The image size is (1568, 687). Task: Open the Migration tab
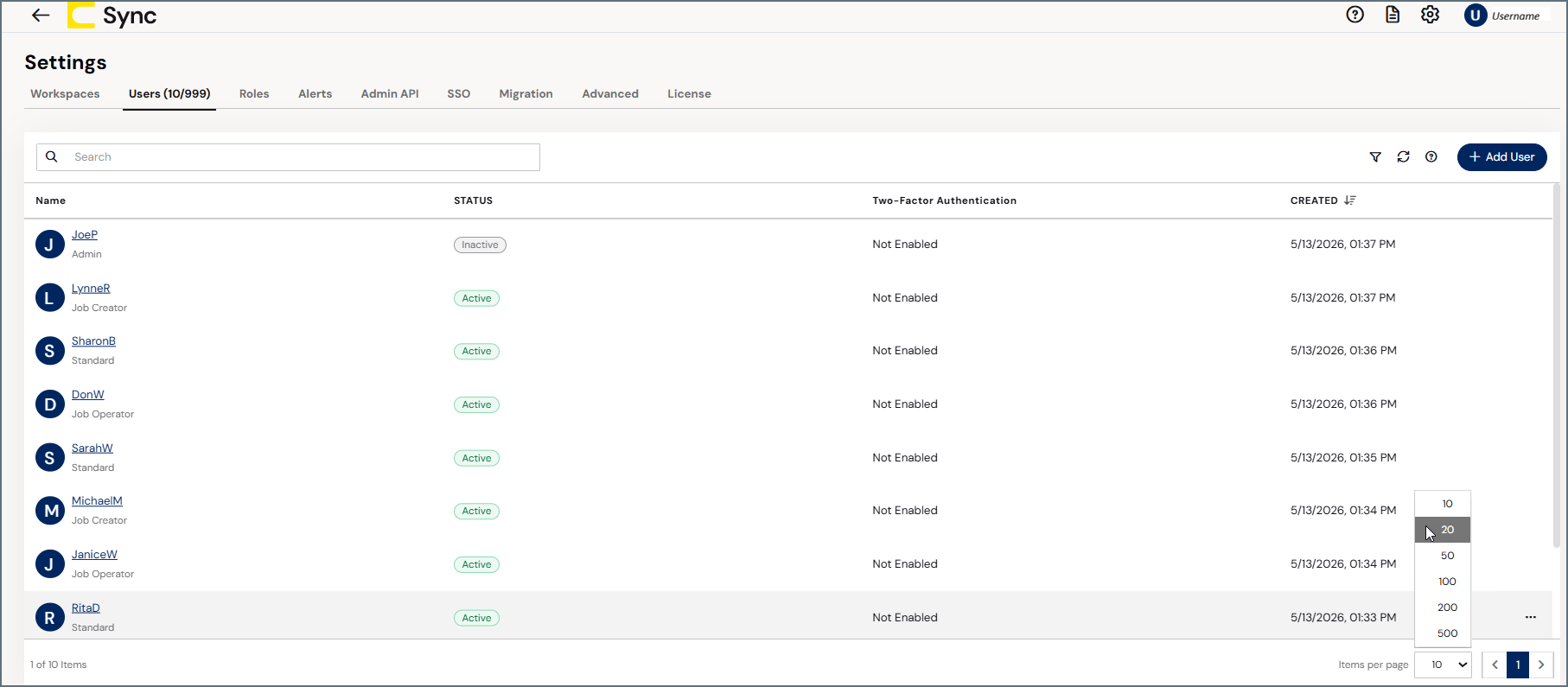point(526,93)
